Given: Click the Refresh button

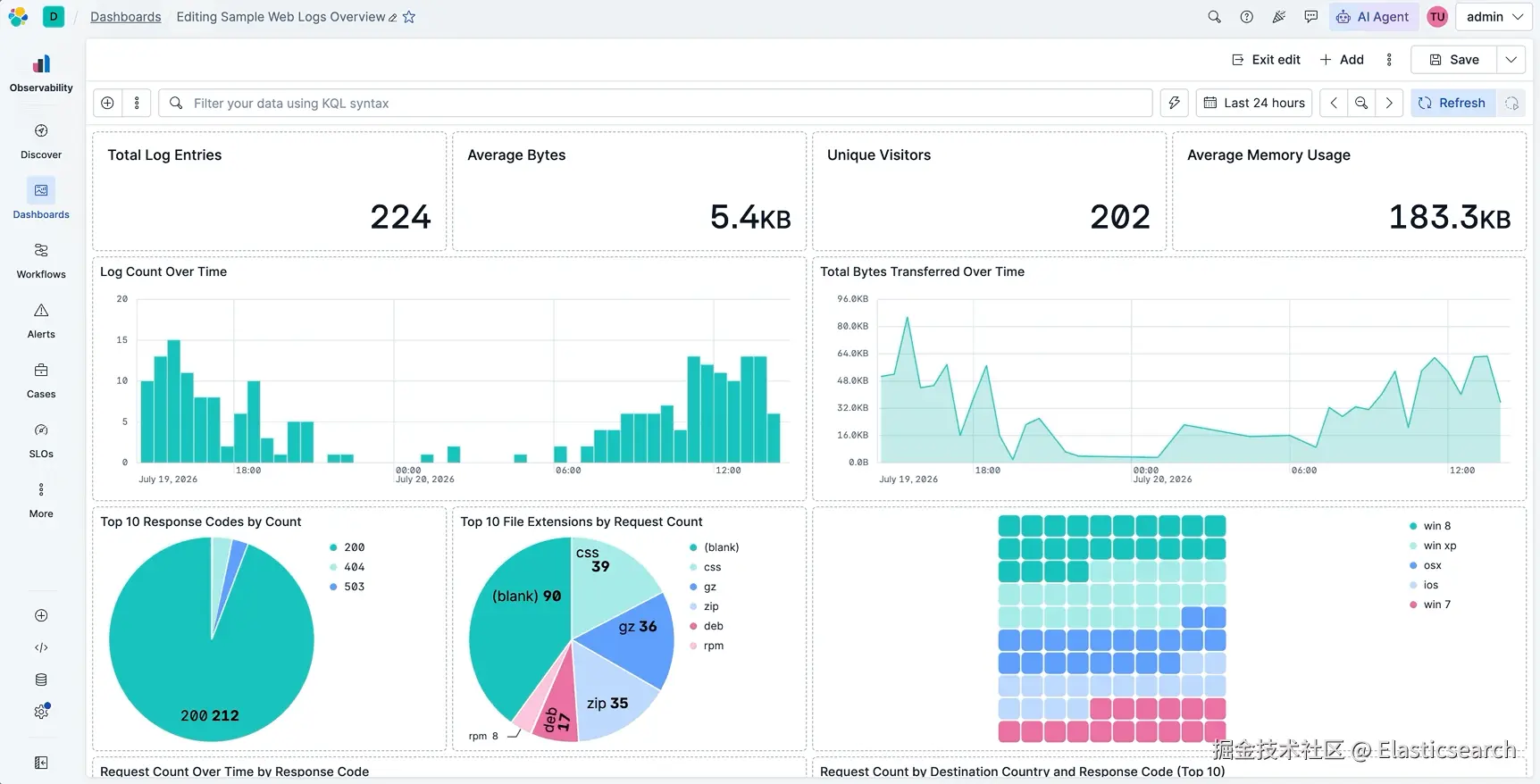Looking at the screenshot, I should click(x=1452, y=103).
